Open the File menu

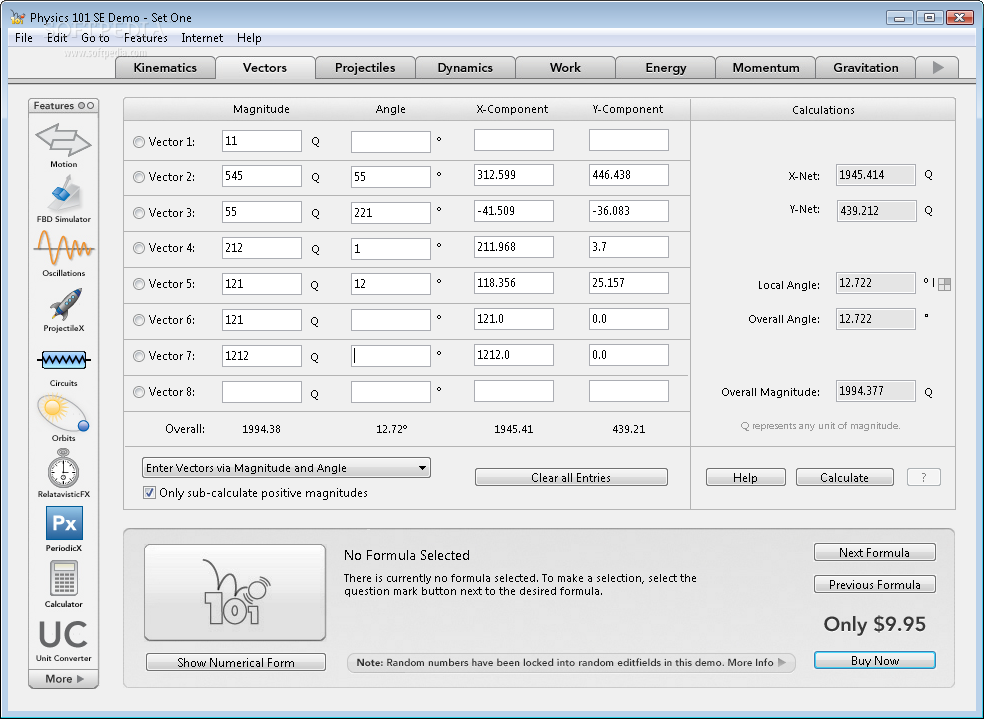[x=24, y=38]
